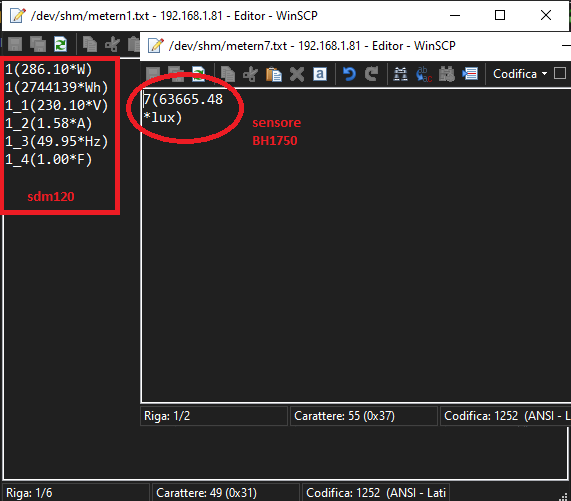Click the metern1.txt window title text
571x501 pixels.
[174, 16]
